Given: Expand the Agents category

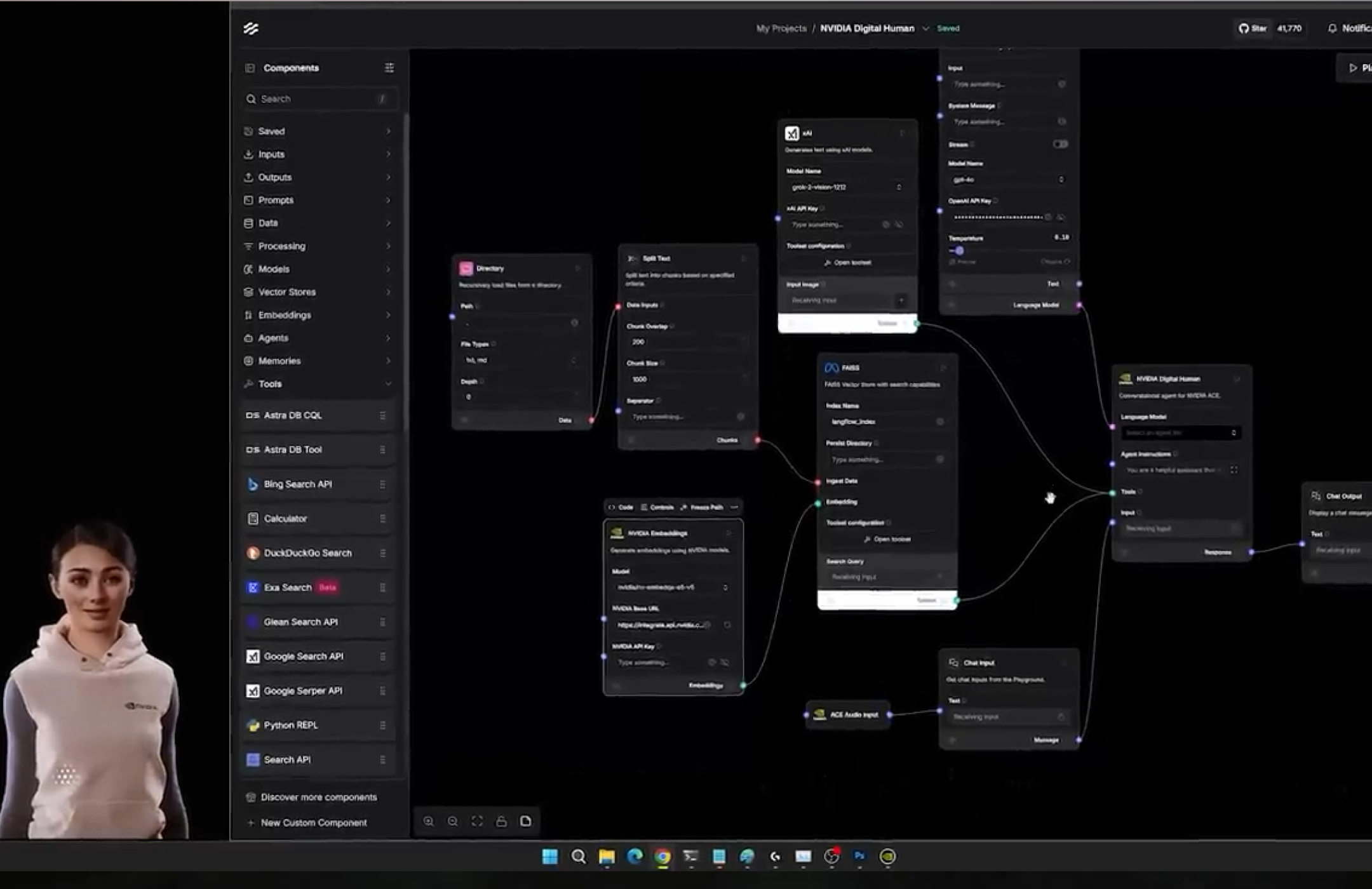Looking at the screenshot, I should (x=318, y=338).
